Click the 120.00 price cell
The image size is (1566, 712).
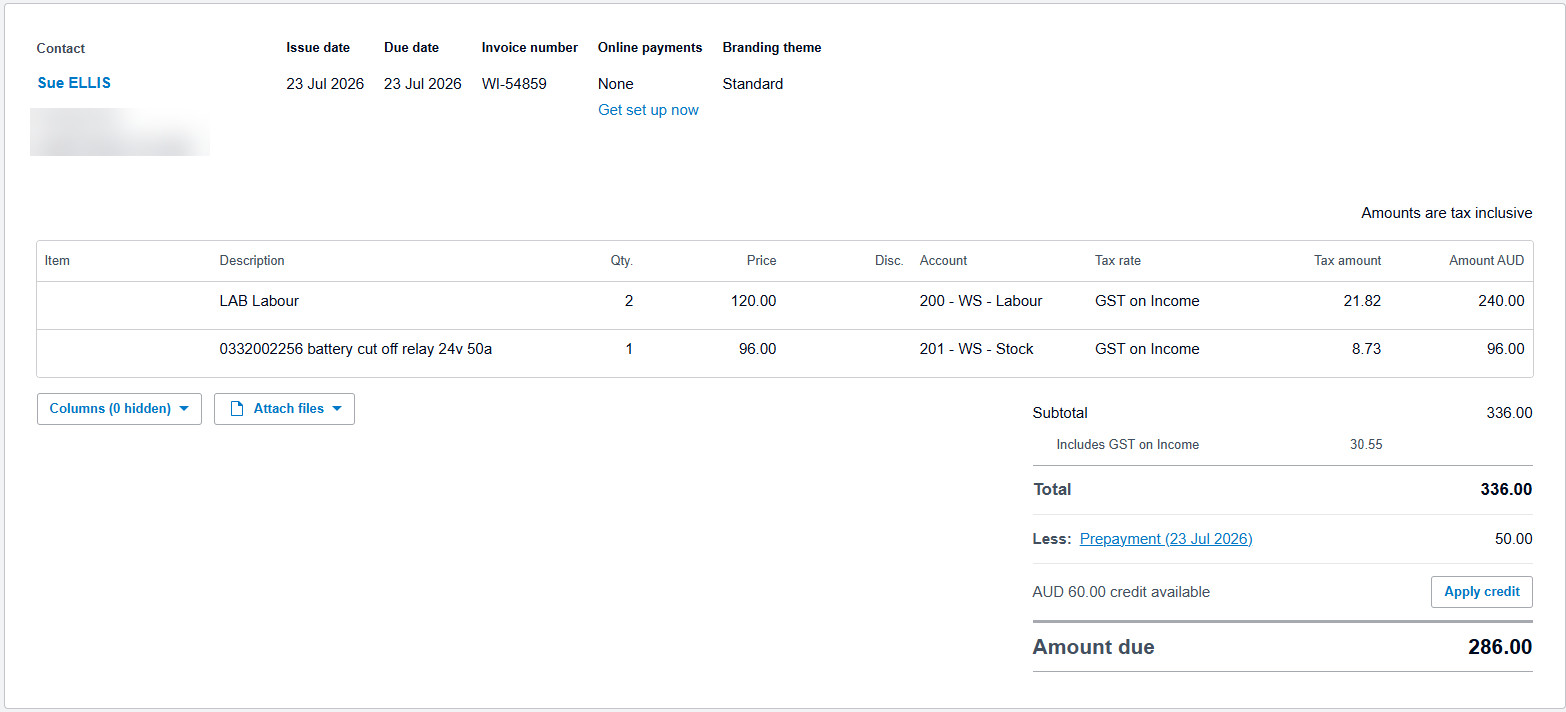(x=752, y=301)
